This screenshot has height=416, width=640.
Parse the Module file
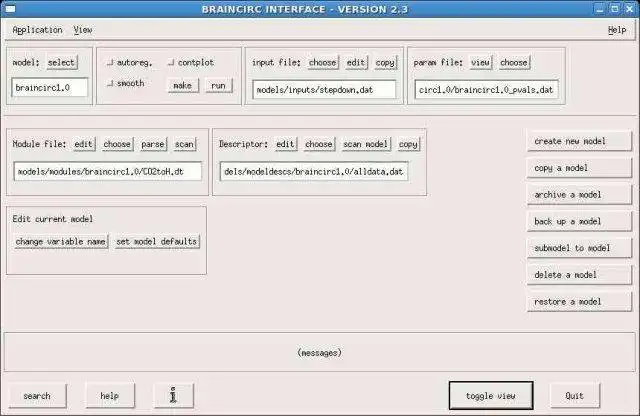tap(153, 144)
